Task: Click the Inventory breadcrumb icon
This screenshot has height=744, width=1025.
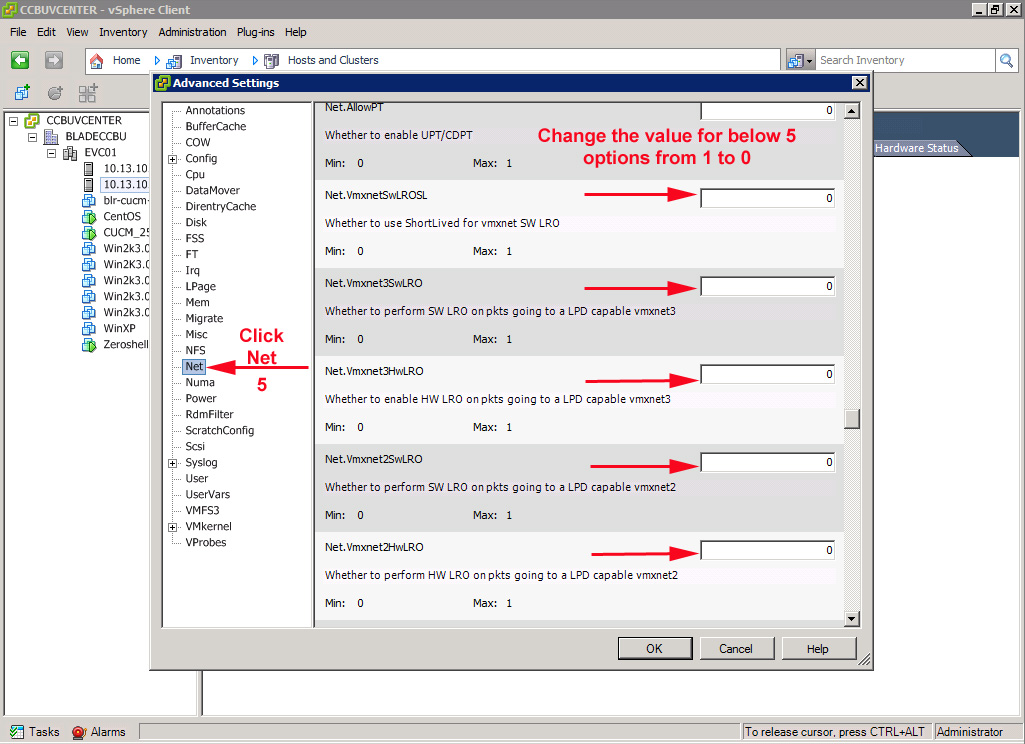Action: click(174, 61)
